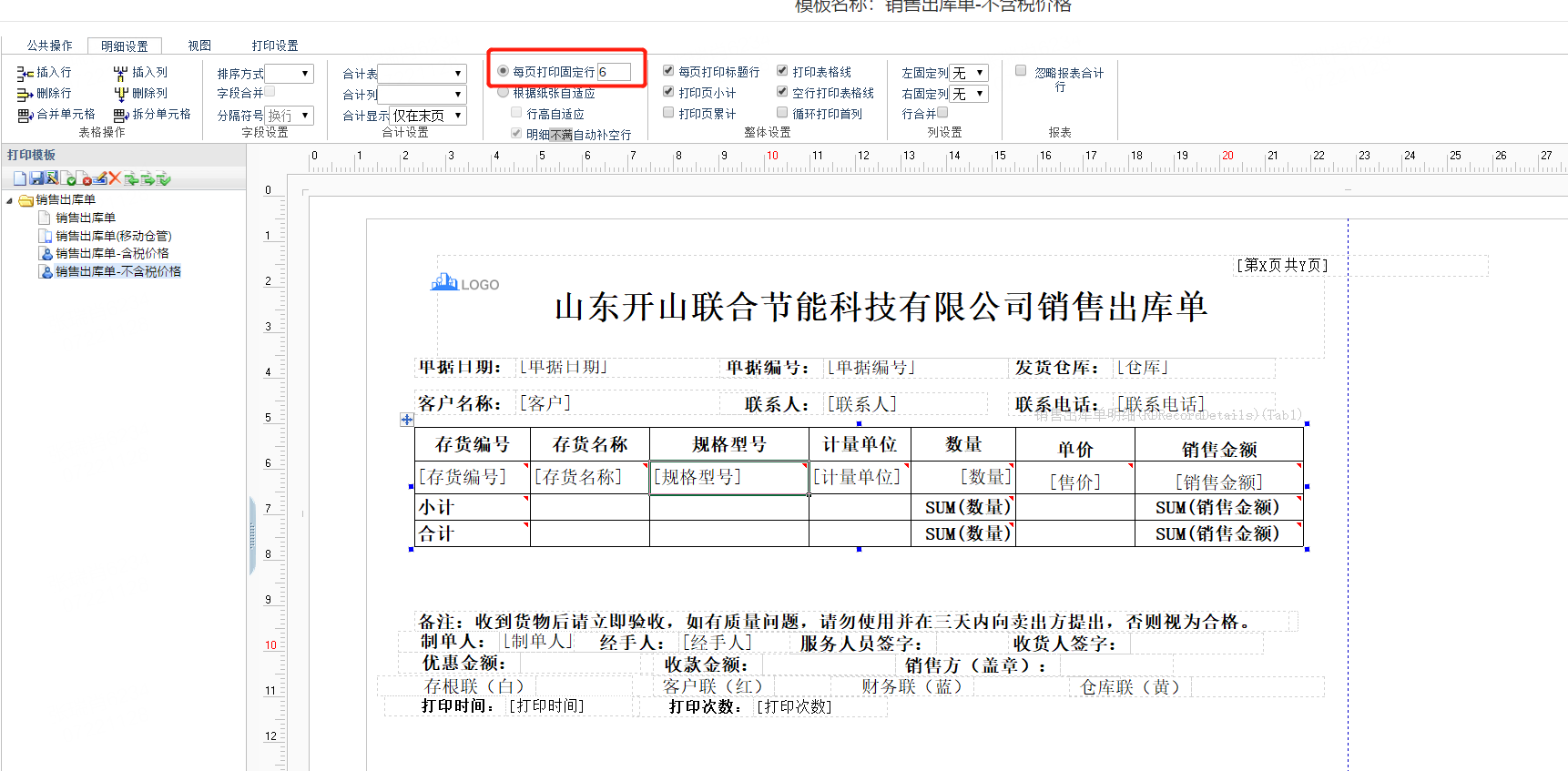Uncheck the 打印页小计 checkbox
This screenshot has width=1568, height=771.
point(668,91)
